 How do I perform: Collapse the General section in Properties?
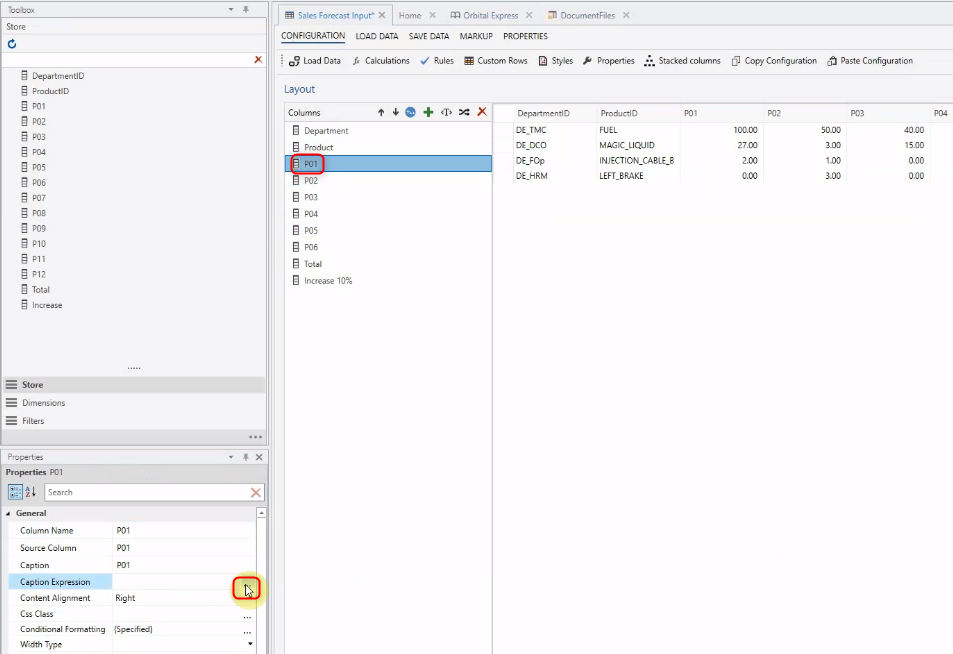point(8,512)
